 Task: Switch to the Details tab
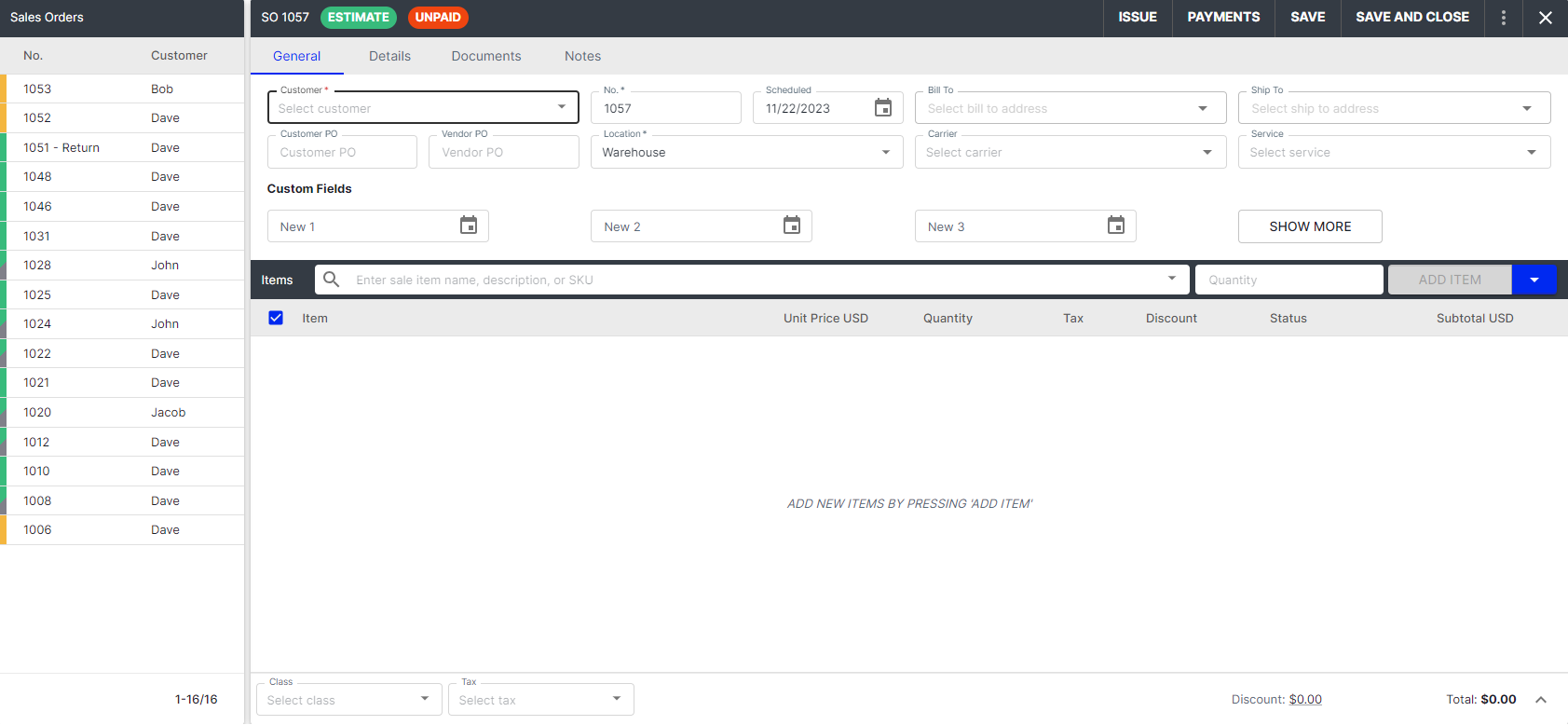tap(389, 56)
